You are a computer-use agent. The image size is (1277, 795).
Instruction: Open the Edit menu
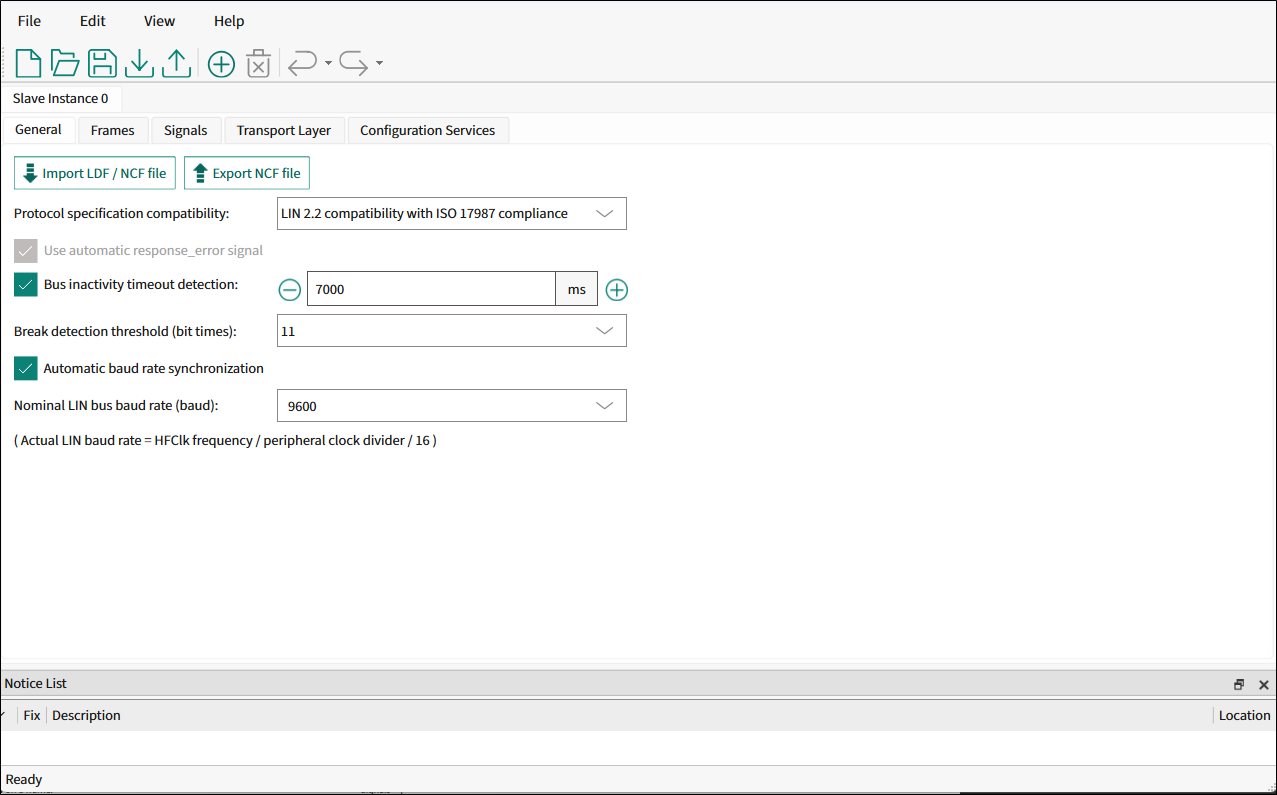pos(93,21)
